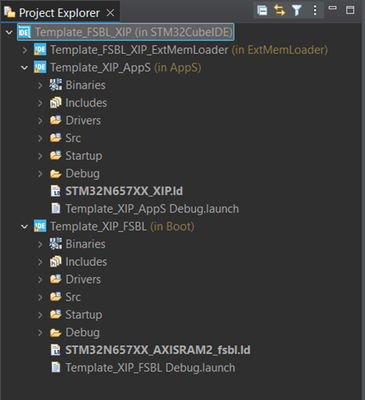The height and width of the screenshot is (400, 365).
Task: Collapse the Template_XIP_AppS project
Action: pyautogui.click(x=24, y=68)
